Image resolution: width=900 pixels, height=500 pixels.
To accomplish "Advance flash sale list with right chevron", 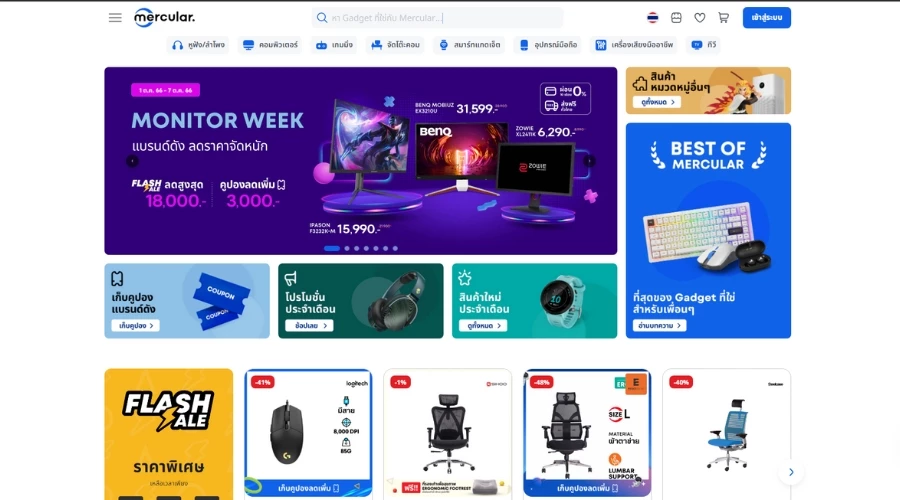I will (x=791, y=472).
